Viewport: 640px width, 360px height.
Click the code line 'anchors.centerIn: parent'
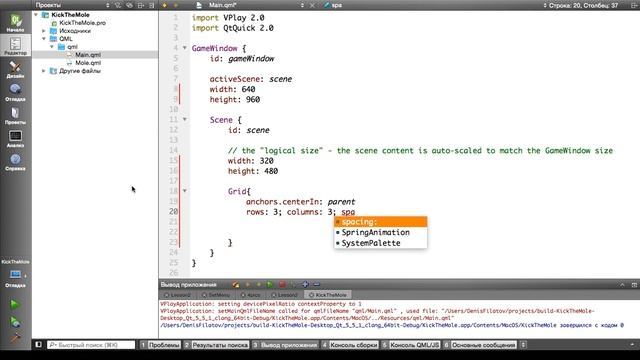(300, 202)
